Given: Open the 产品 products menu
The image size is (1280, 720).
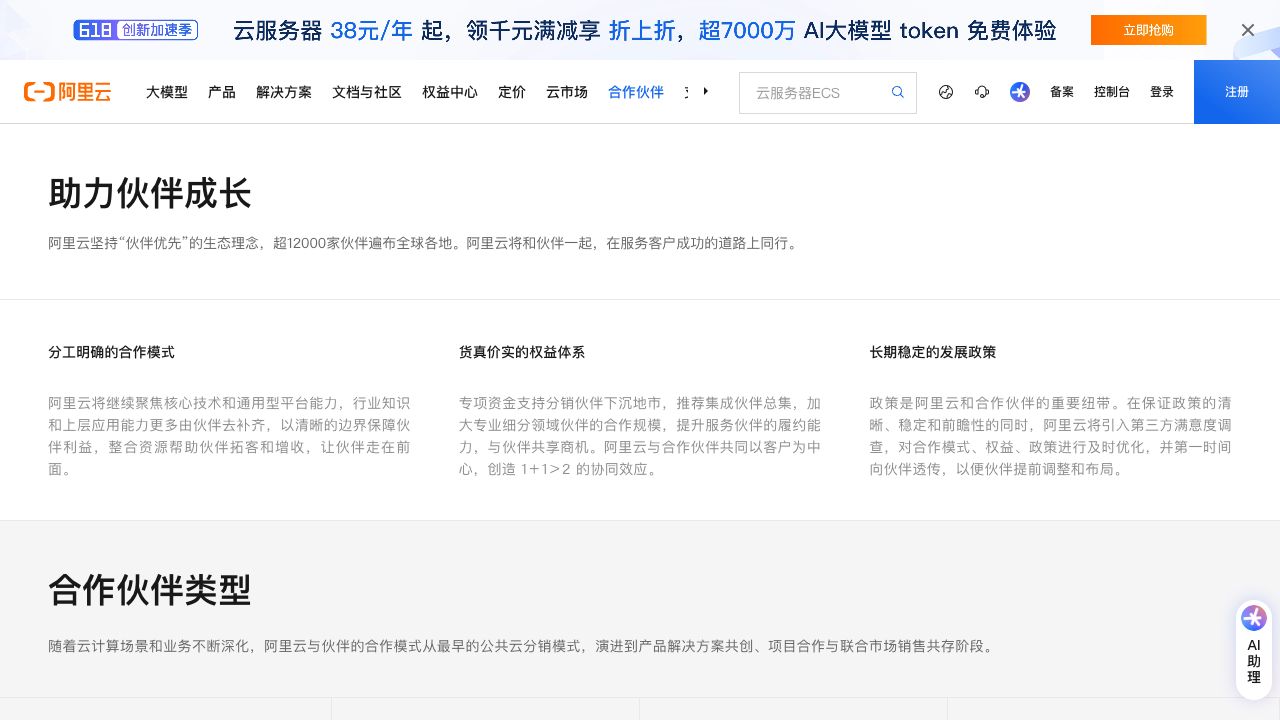Looking at the screenshot, I should point(221,92).
